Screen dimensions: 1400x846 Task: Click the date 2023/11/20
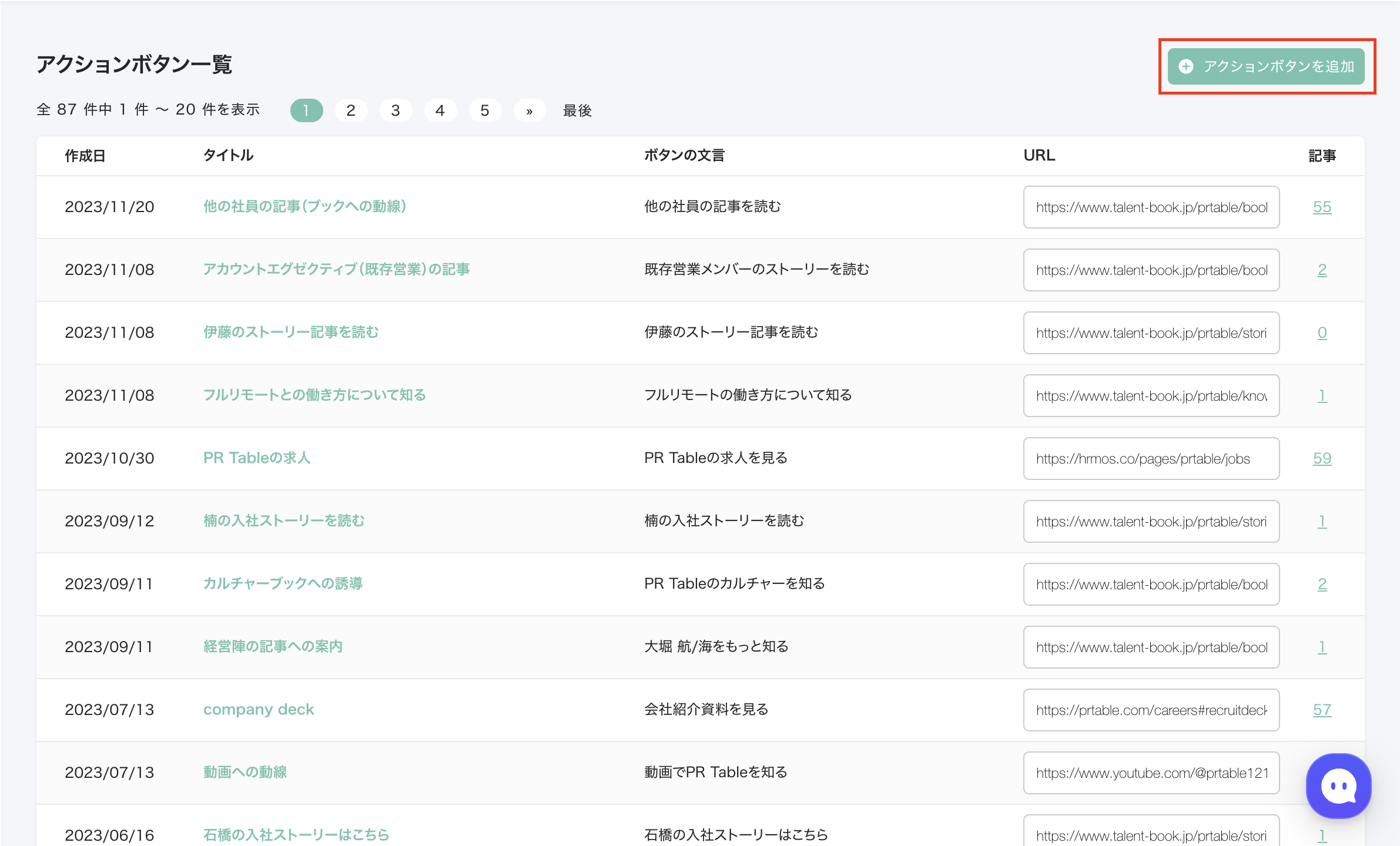(109, 207)
